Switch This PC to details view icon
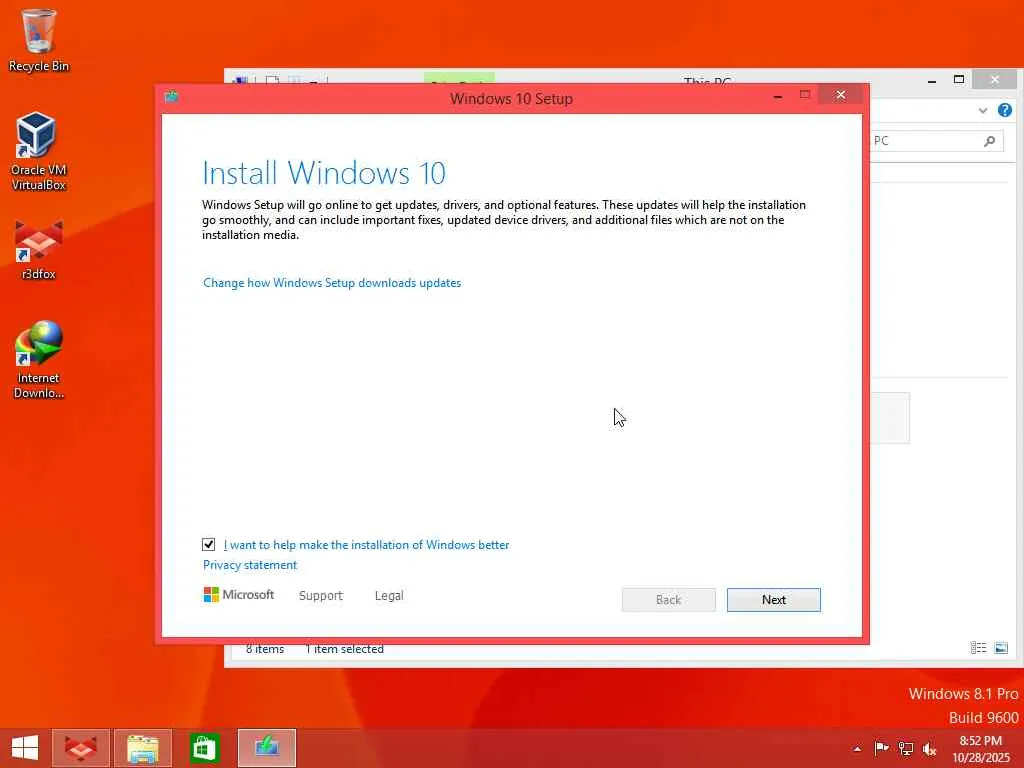Image resolution: width=1024 pixels, height=768 pixels. [978, 648]
